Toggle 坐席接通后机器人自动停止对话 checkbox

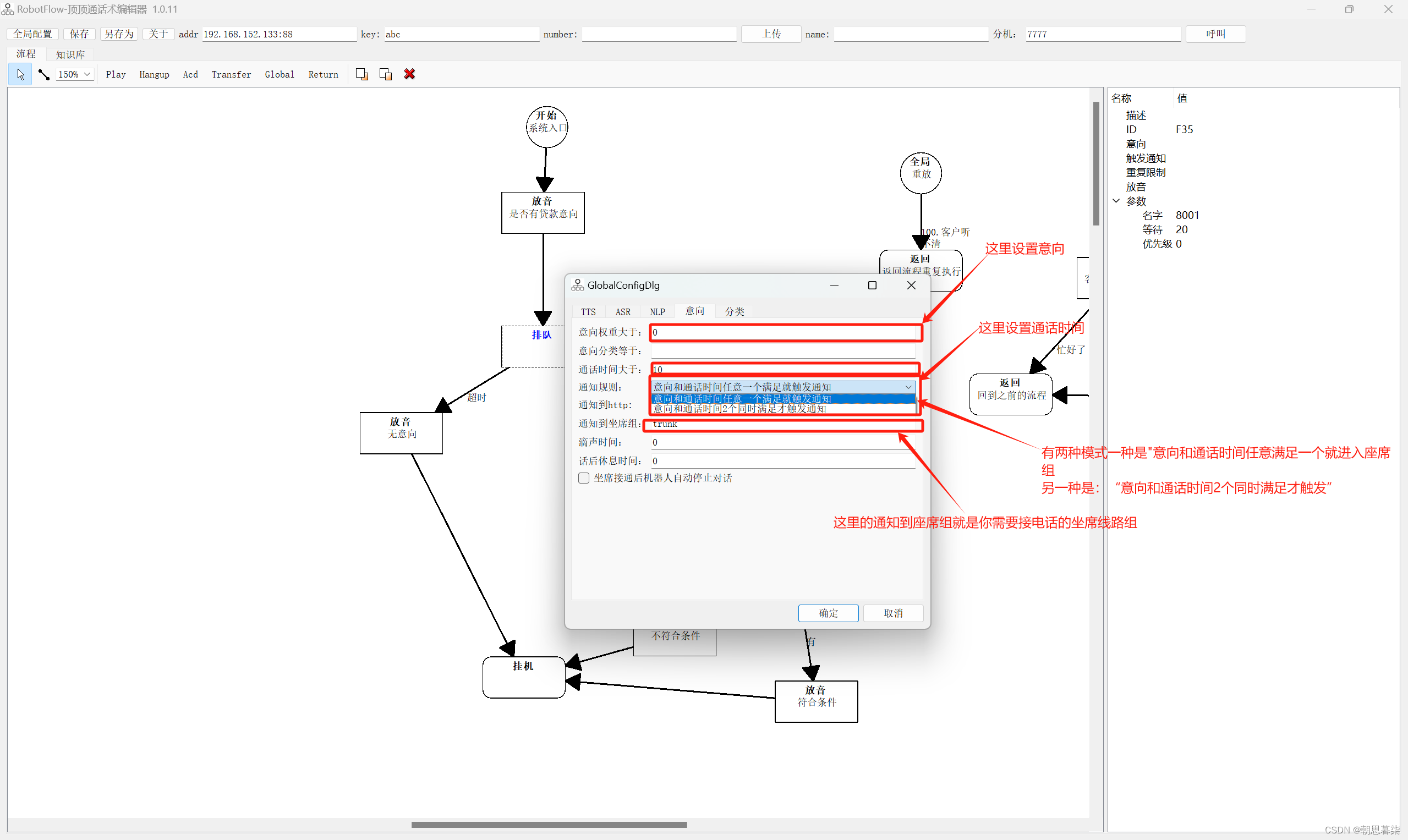(584, 477)
